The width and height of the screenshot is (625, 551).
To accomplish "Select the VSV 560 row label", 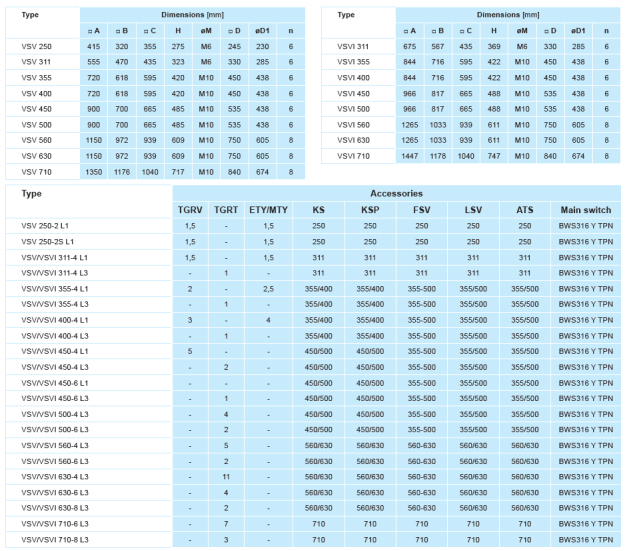I will [x=36, y=140].
